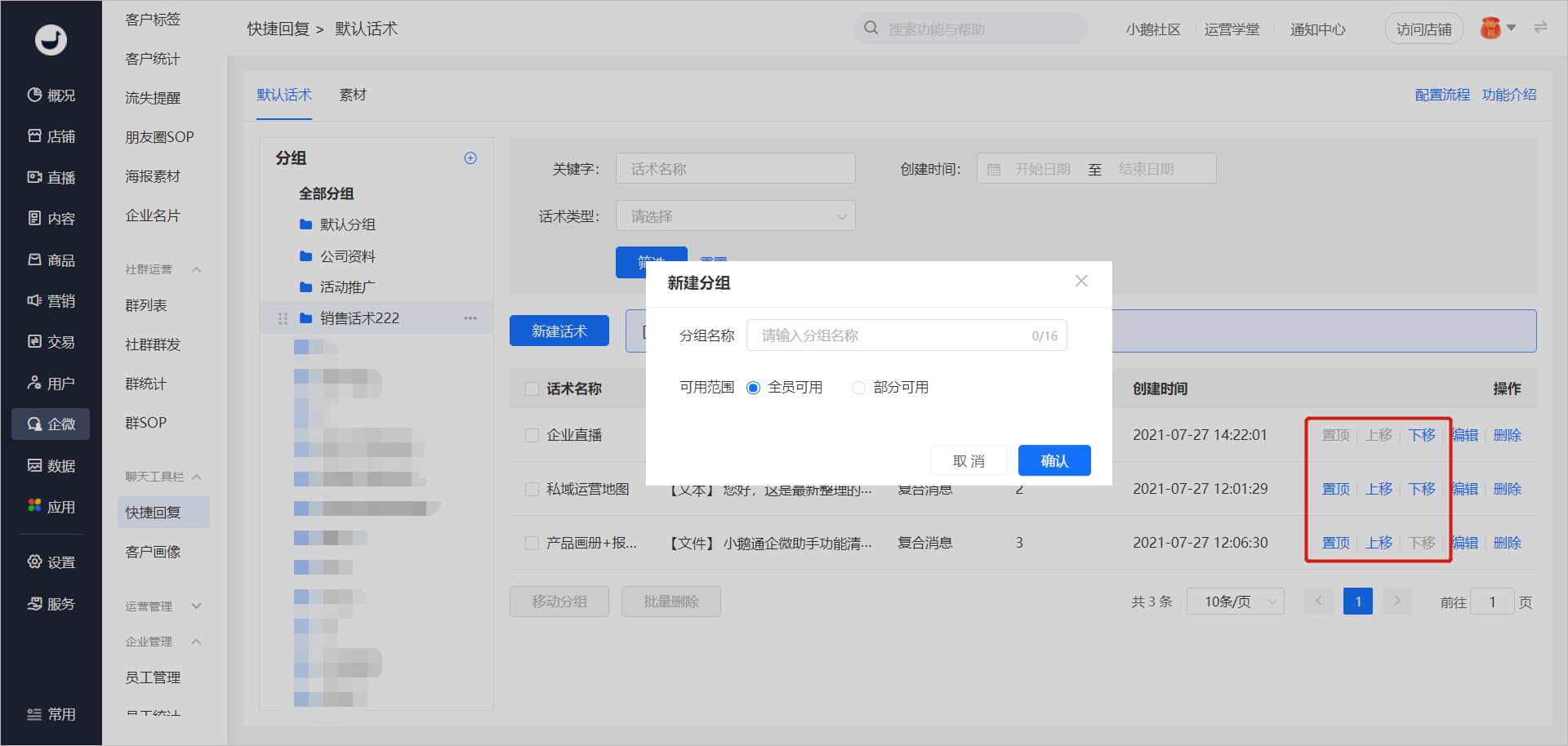Open the 用户 users section
The height and width of the screenshot is (746, 1568).
[51, 383]
